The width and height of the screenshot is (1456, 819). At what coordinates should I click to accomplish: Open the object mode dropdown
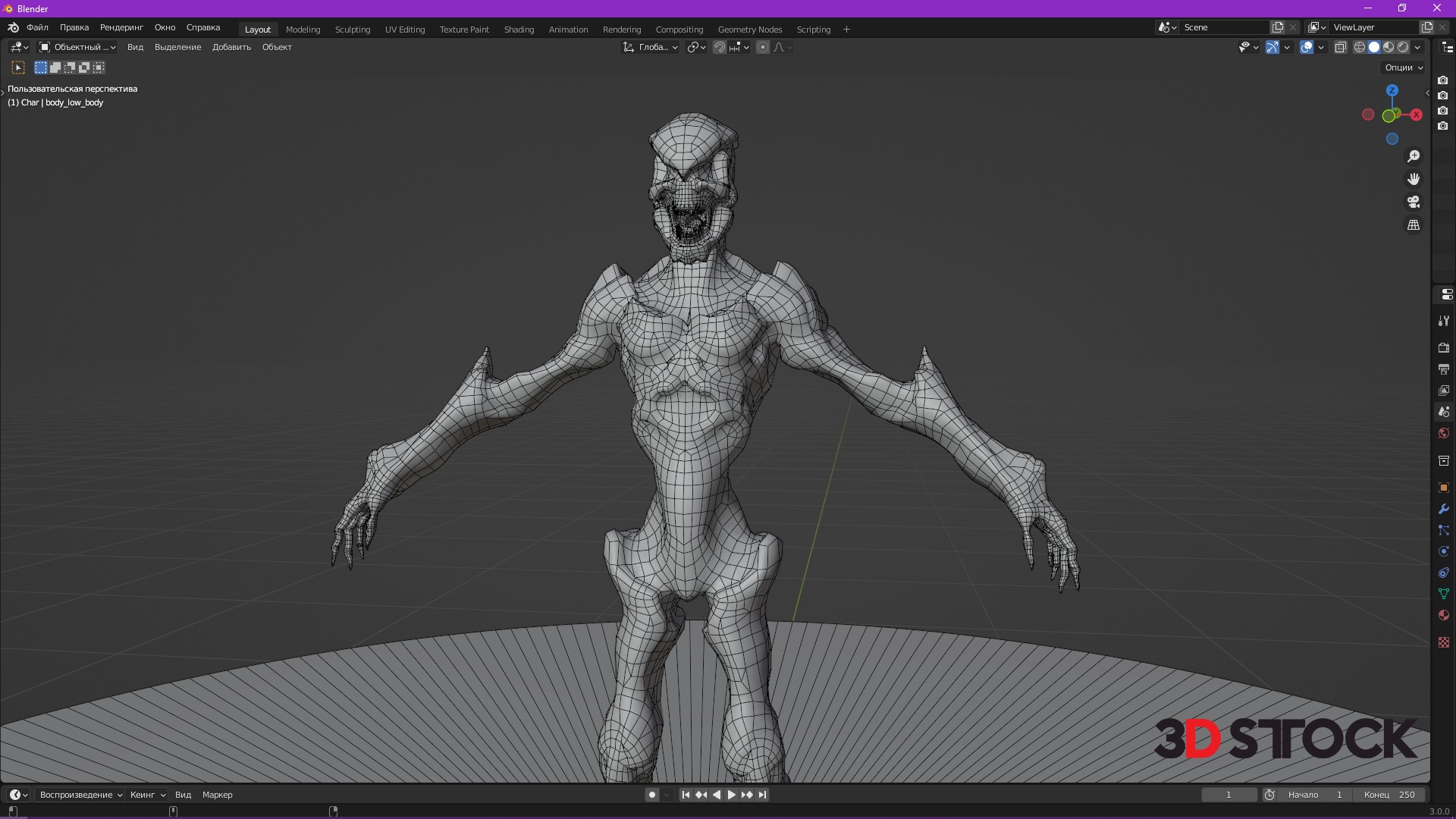pyautogui.click(x=77, y=47)
